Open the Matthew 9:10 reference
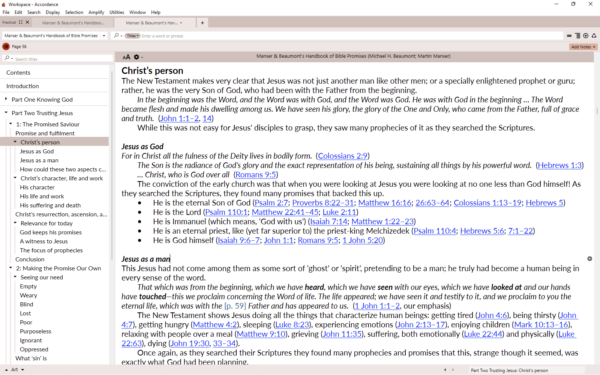The image size is (600, 375). pyautogui.click(x=261, y=334)
